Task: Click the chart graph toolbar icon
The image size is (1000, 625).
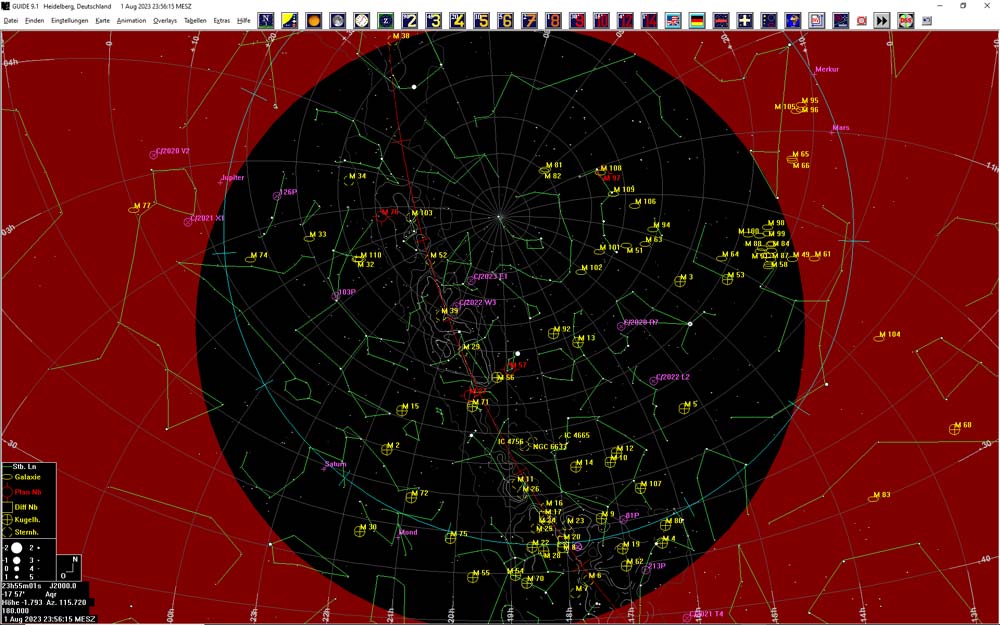Action: pyautogui.click(x=841, y=20)
